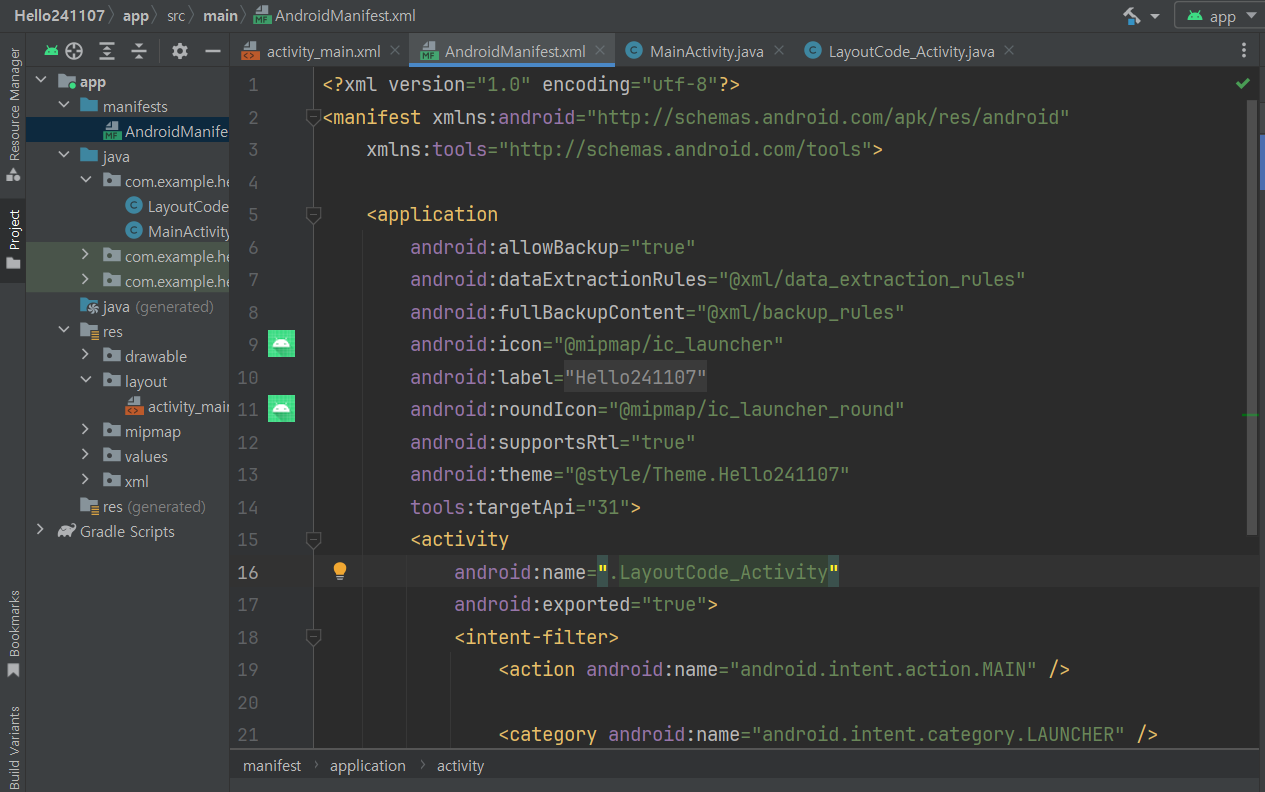Open Build Variants tool window
Image resolution: width=1265 pixels, height=792 pixels.
point(13,747)
